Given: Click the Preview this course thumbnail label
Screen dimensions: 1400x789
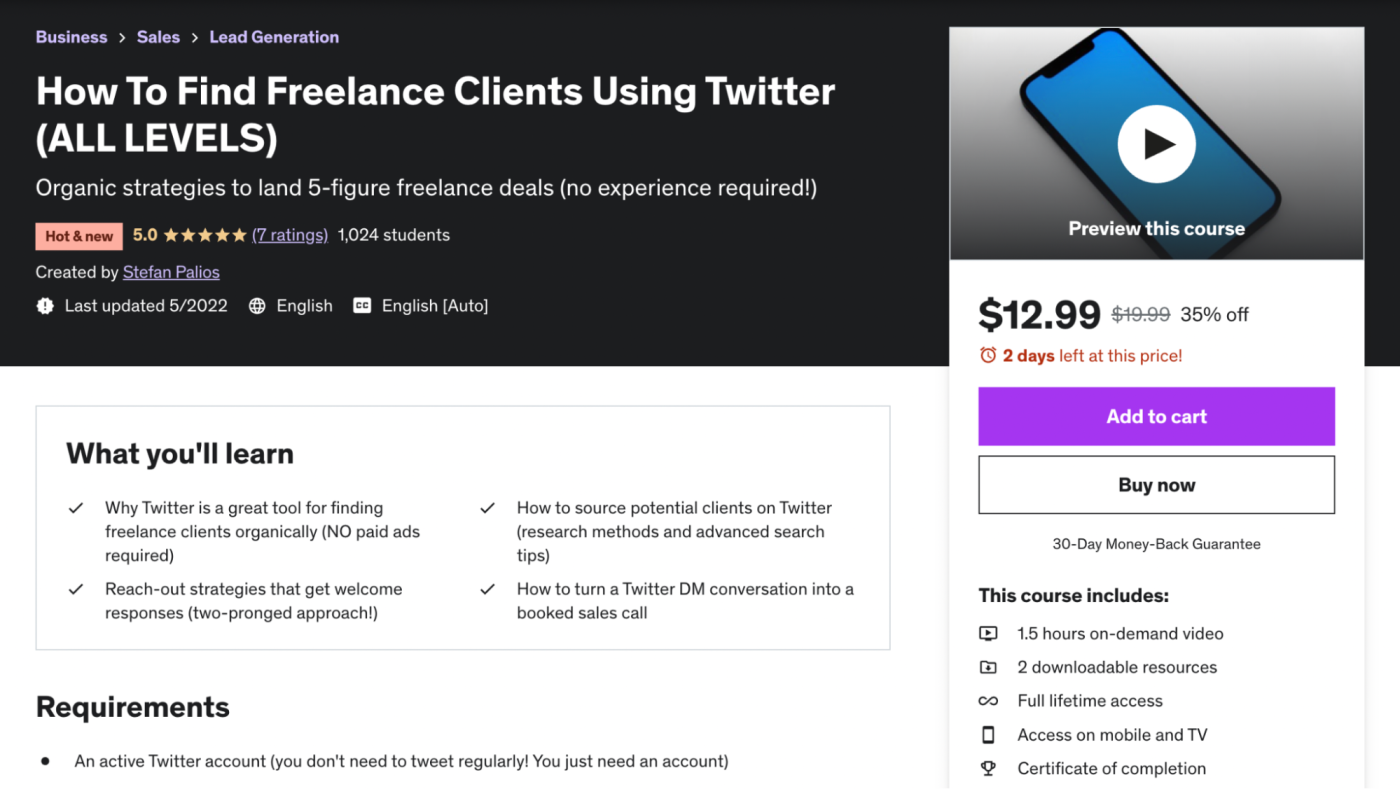Looking at the screenshot, I should [1156, 228].
